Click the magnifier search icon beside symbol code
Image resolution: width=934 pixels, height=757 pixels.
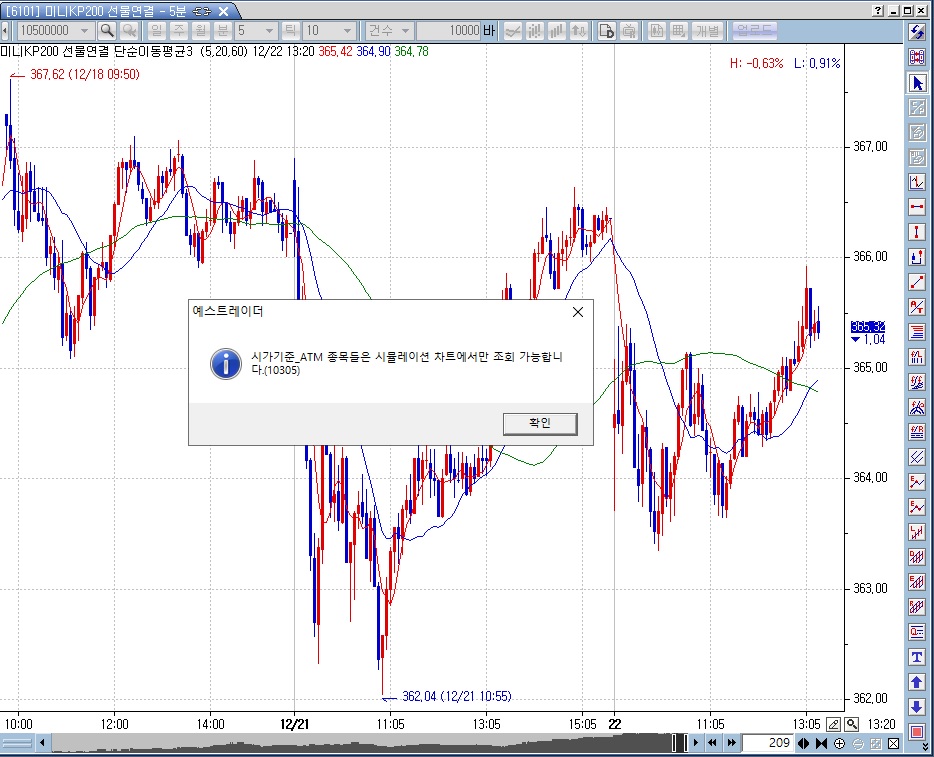[106, 31]
